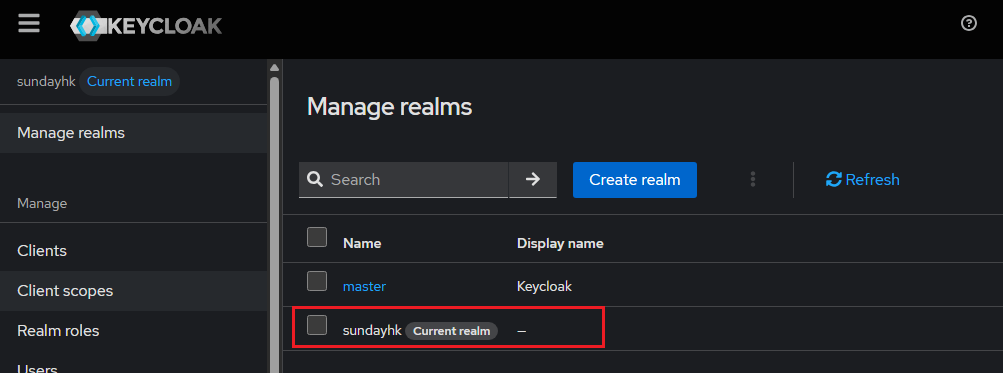Go to Clients in sidebar
This screenshot has height=373, width=1003.
[133, 251]
